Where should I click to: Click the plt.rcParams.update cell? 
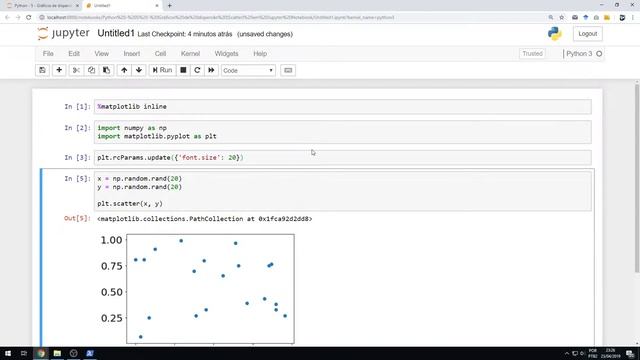pos(342,158)
